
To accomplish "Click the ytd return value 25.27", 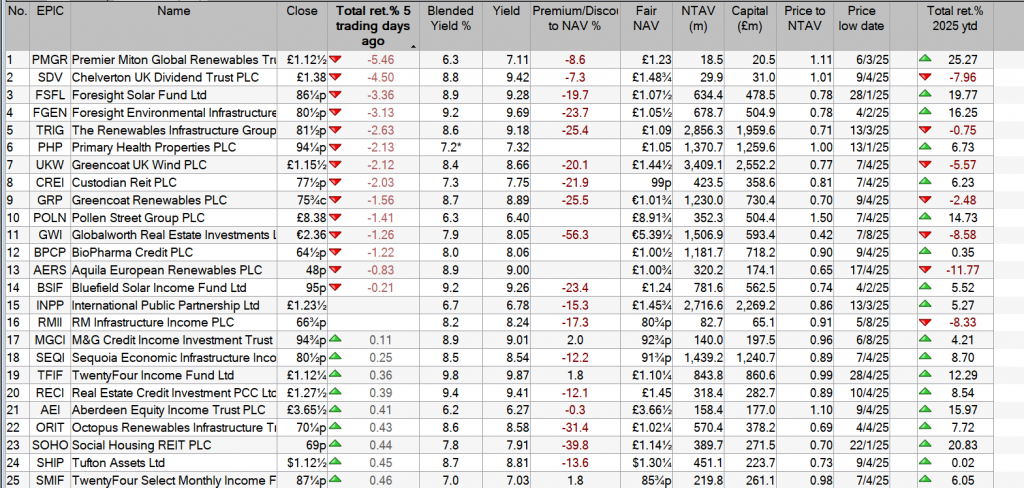I will 962,60.
